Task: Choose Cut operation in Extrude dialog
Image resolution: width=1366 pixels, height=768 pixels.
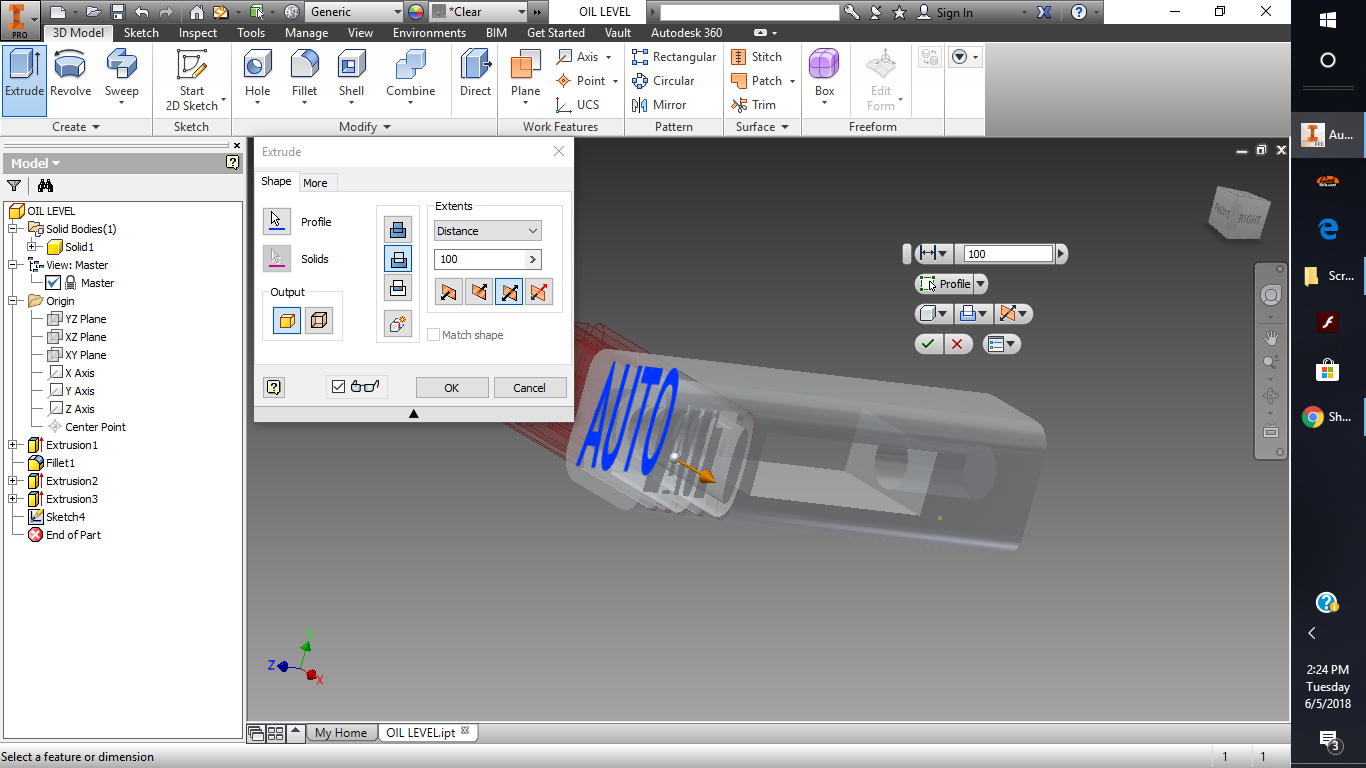Action: click(x=398, y=259)
